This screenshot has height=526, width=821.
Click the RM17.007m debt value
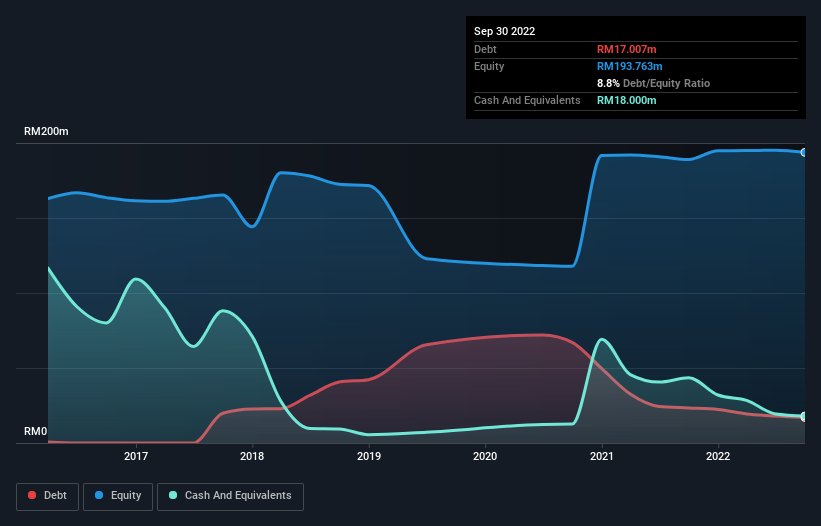626,49
